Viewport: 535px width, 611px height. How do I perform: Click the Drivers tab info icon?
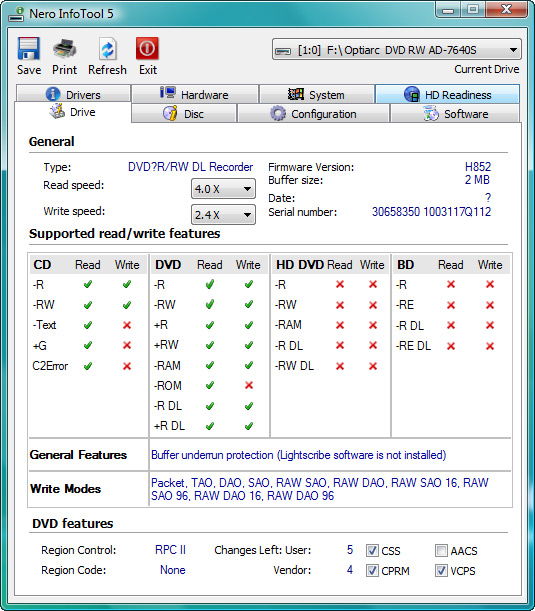[53, 94]
